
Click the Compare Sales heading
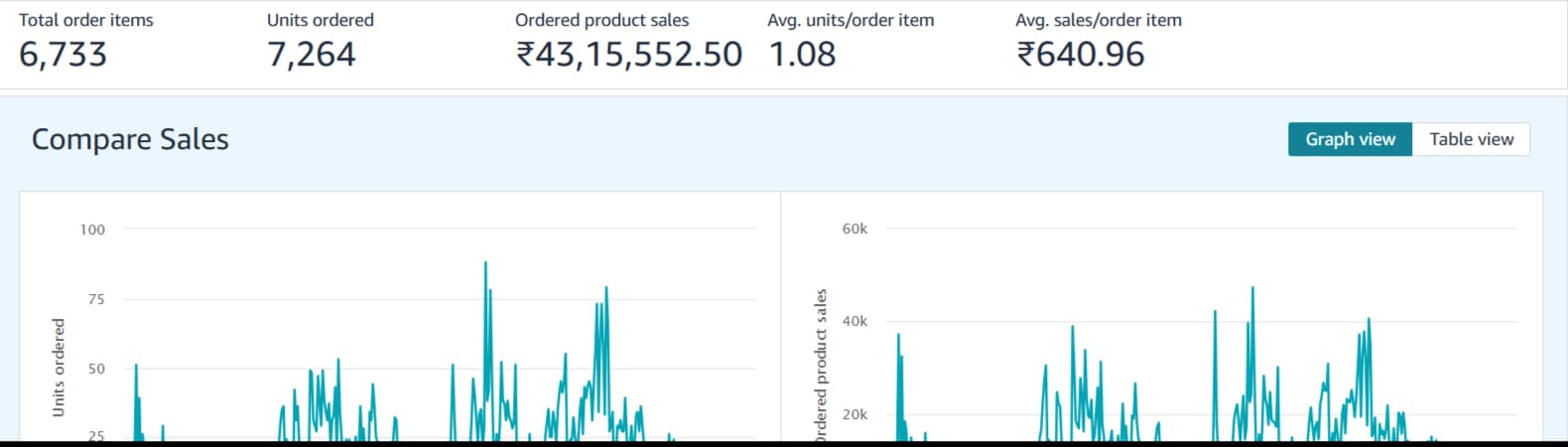130,139
